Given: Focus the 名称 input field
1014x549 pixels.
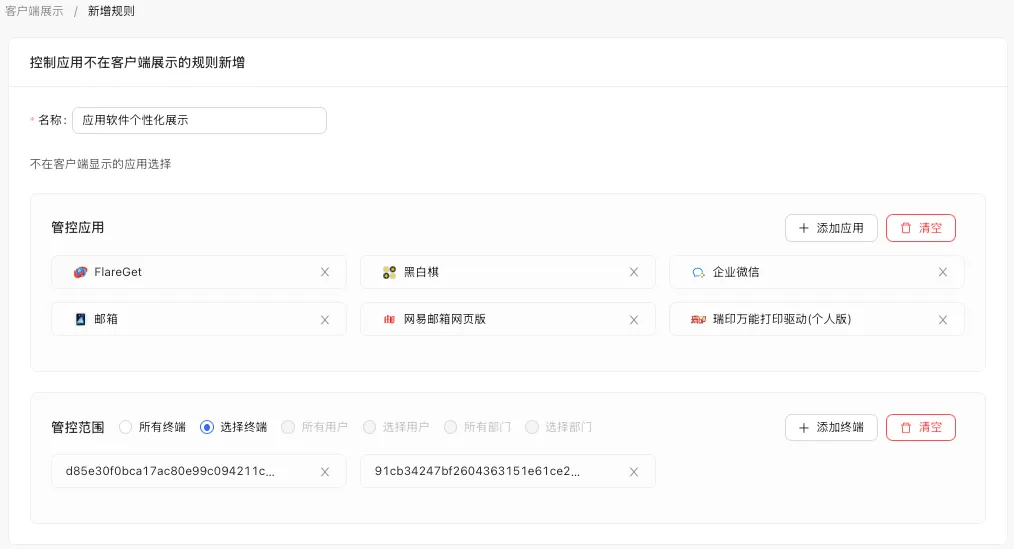Looking at the screenshot, I should click(199, 120).
